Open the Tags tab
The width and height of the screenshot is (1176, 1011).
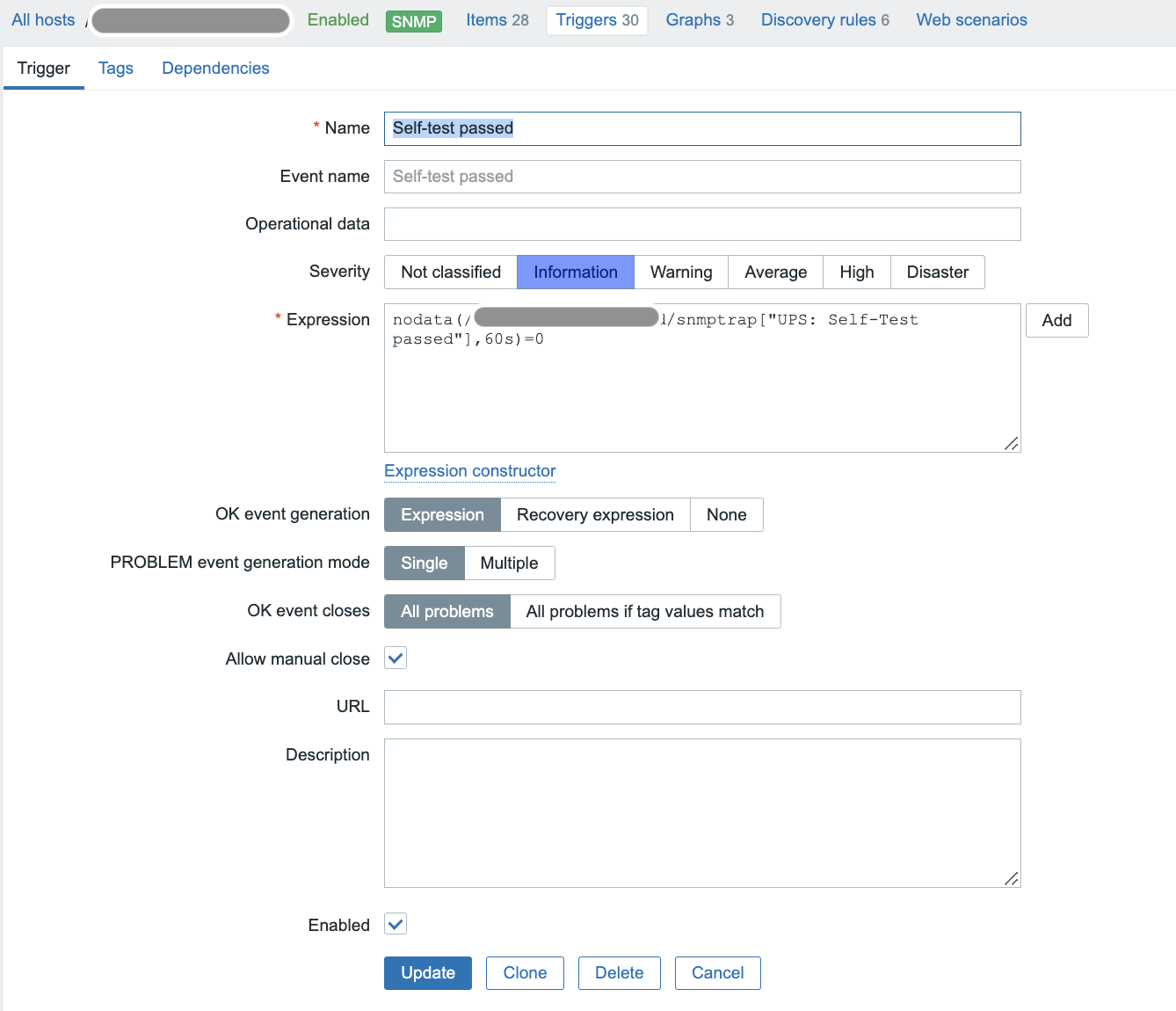[x=115, y=69]
